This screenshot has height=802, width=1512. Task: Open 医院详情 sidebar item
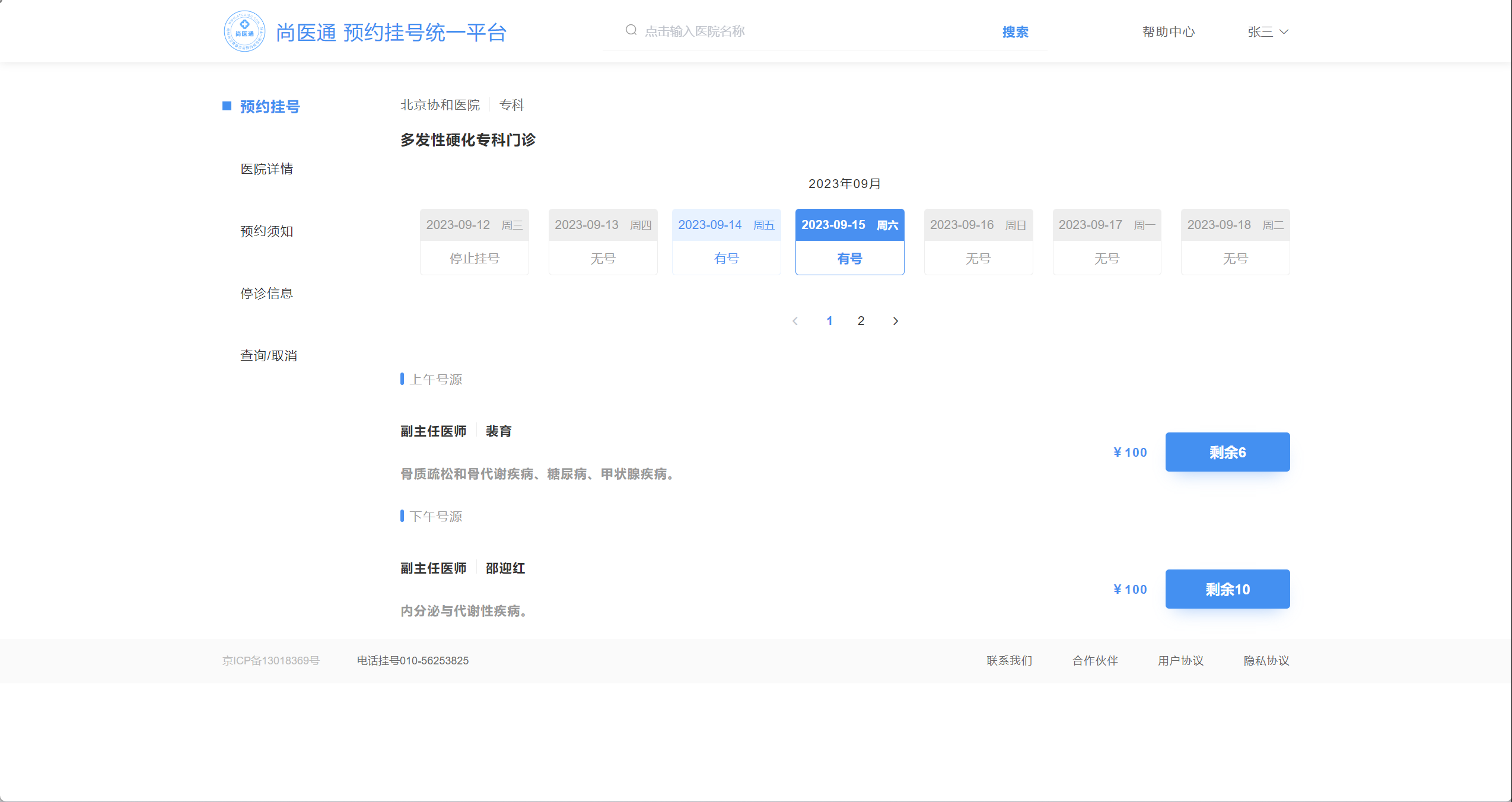click(267, 169)
